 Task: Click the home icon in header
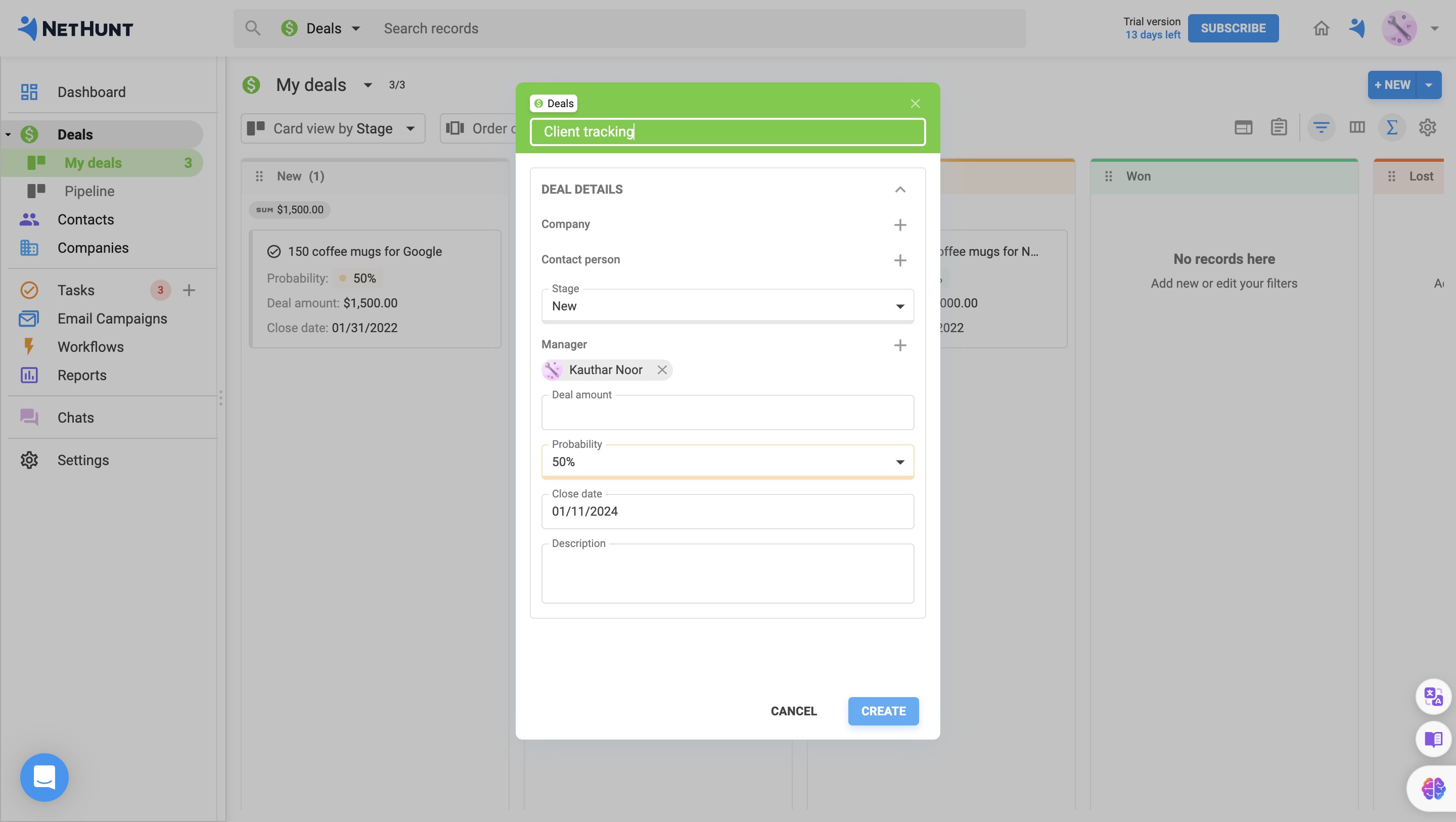[1321, 28]
